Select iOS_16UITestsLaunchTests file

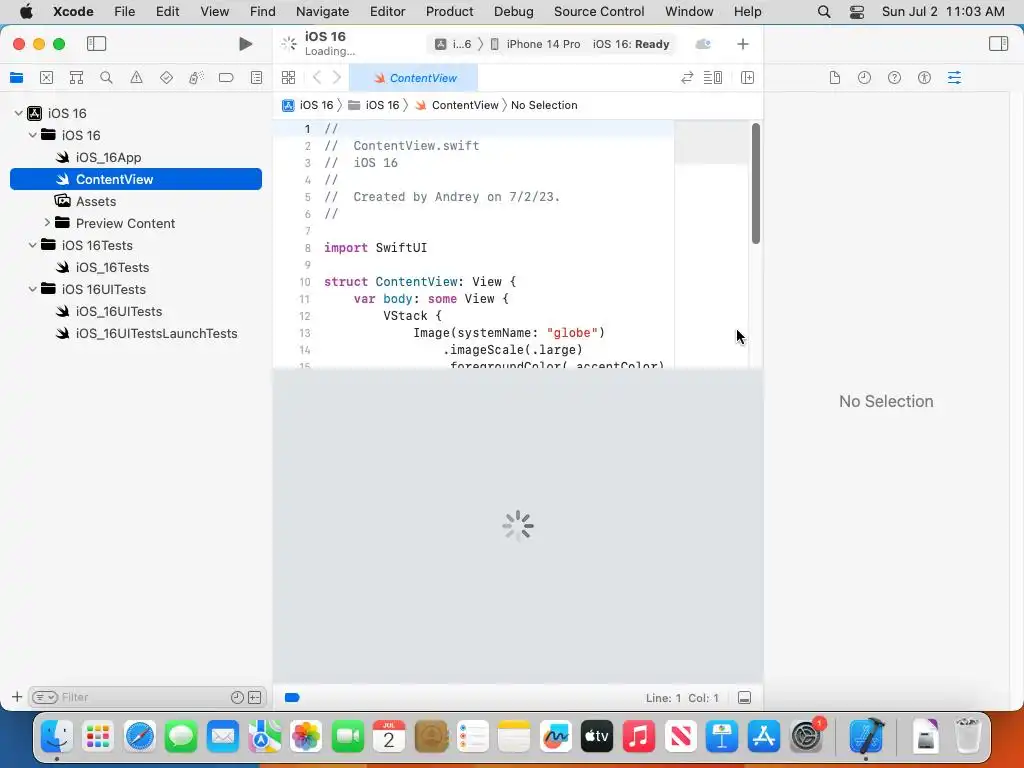[x=136, y=333]
